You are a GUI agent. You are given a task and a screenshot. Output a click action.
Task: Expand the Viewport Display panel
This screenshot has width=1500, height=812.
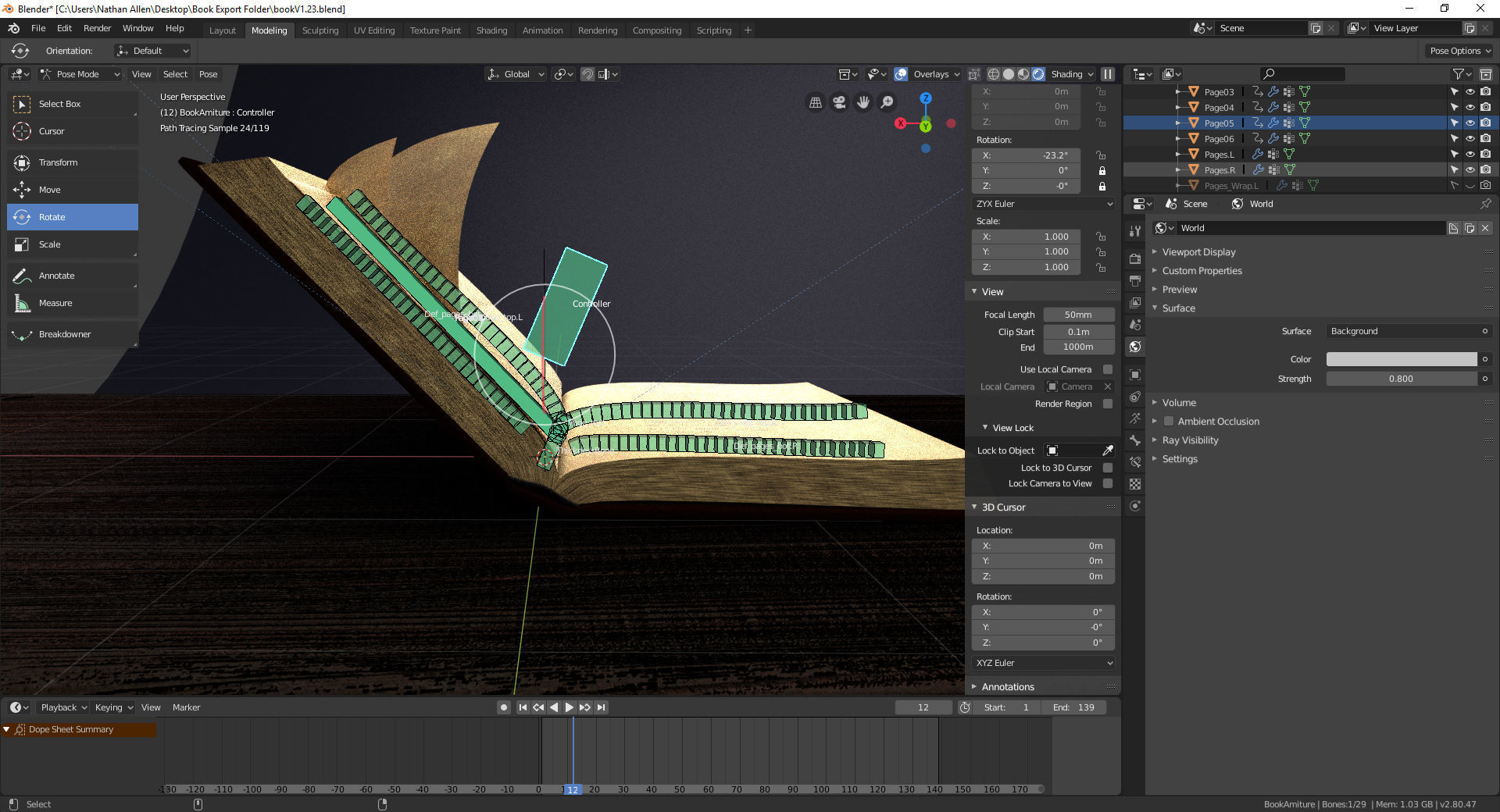[1198, 252]
